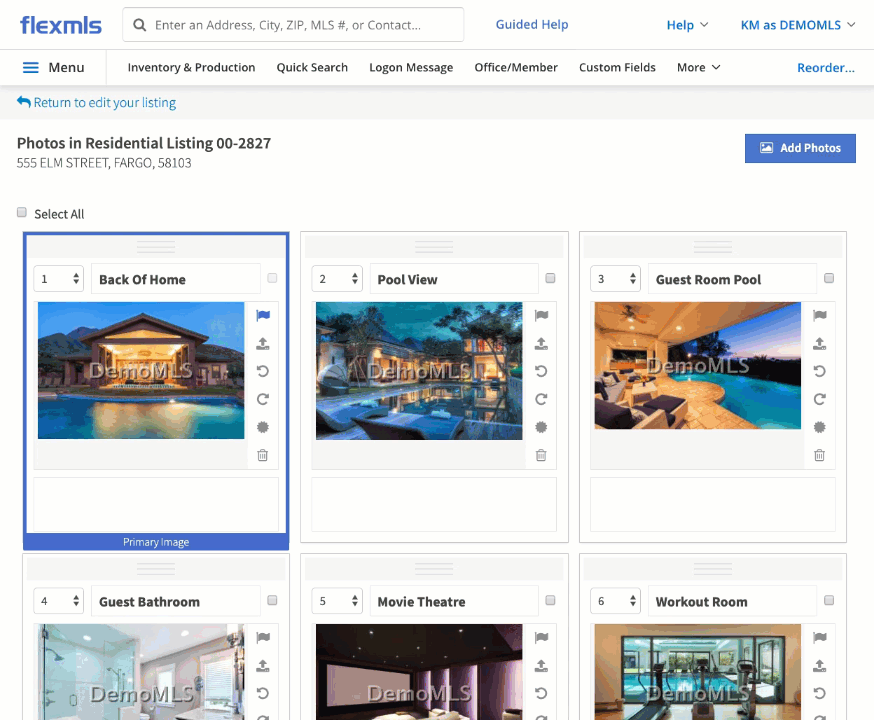Click the upload icon on Guest Bathroom photo
Viewport: 874px width, 720px height.
pyautogui.click(x=263, y=665)
